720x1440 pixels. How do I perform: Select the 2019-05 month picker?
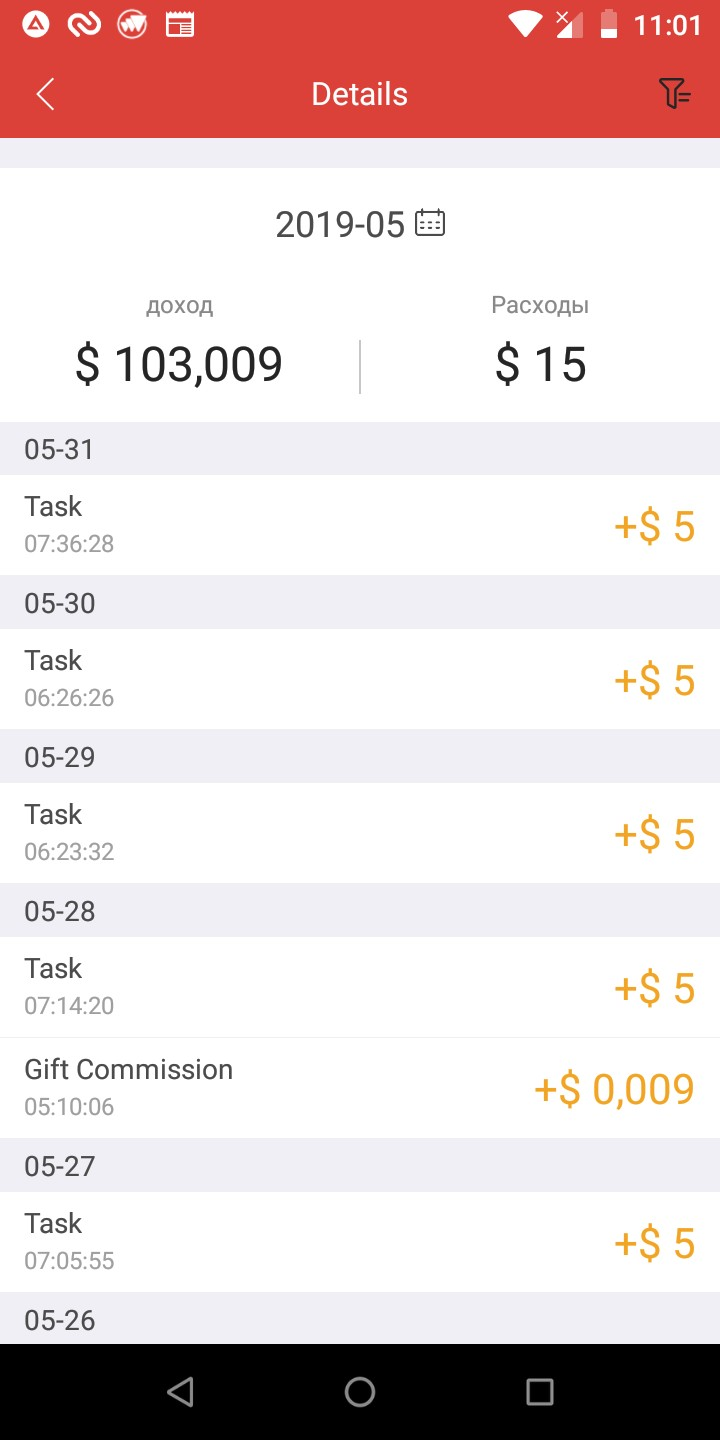pyautogui.click(x=341, y=224)
